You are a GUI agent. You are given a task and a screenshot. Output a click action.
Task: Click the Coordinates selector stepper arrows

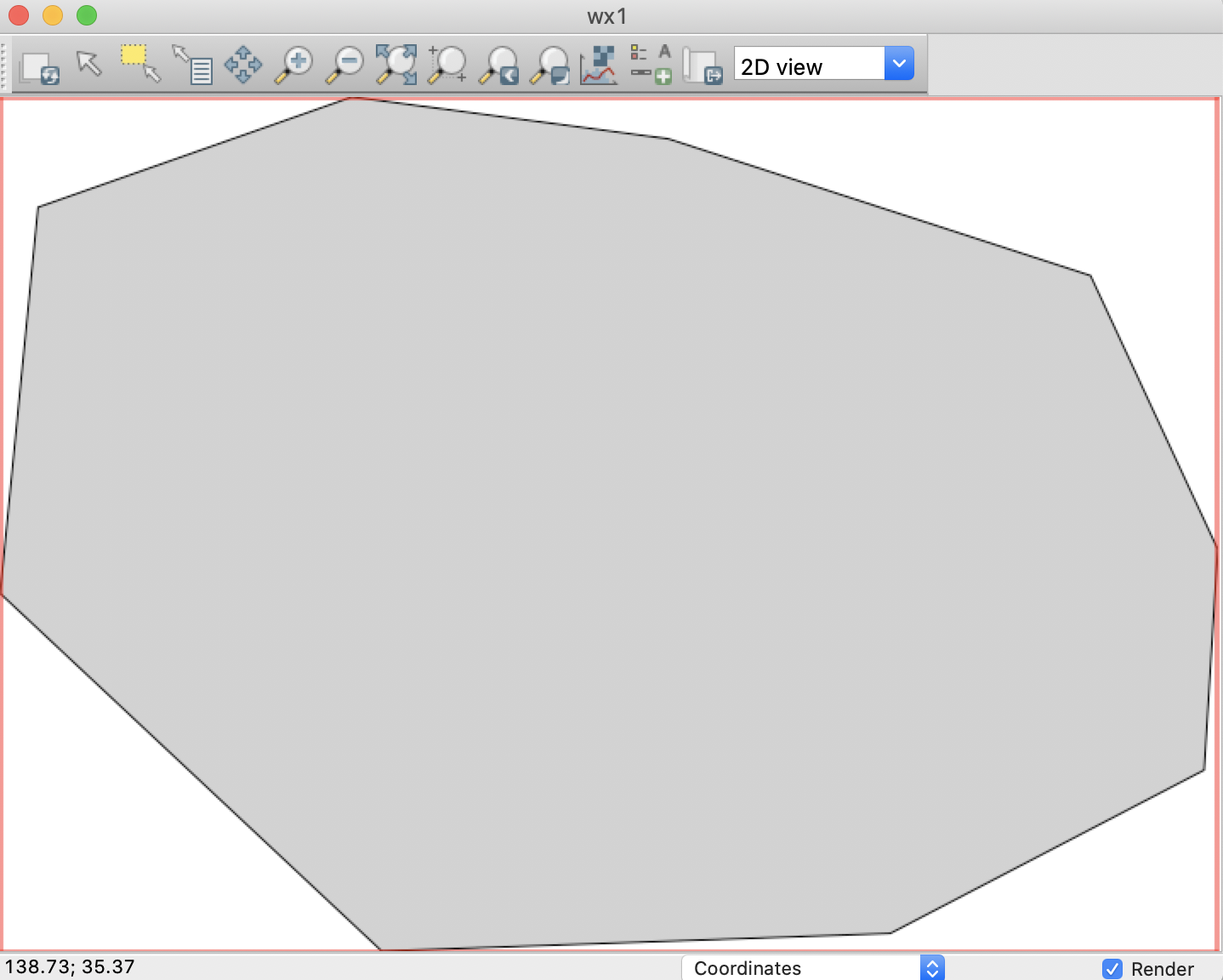(x=932, y=967)
